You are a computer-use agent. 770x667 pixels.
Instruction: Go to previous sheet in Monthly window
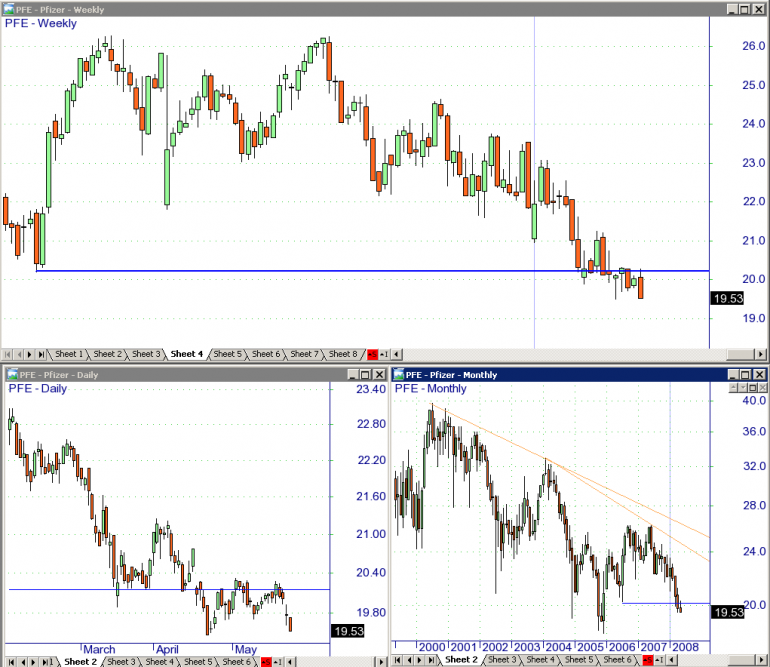coord(410,660)
